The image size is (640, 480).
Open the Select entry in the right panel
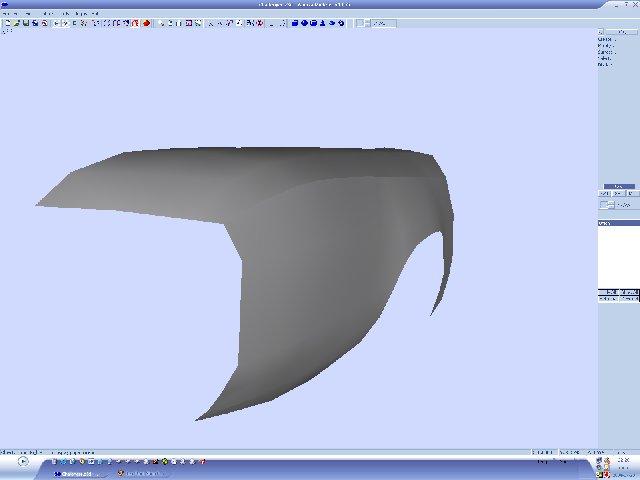(x=605, y=58)
